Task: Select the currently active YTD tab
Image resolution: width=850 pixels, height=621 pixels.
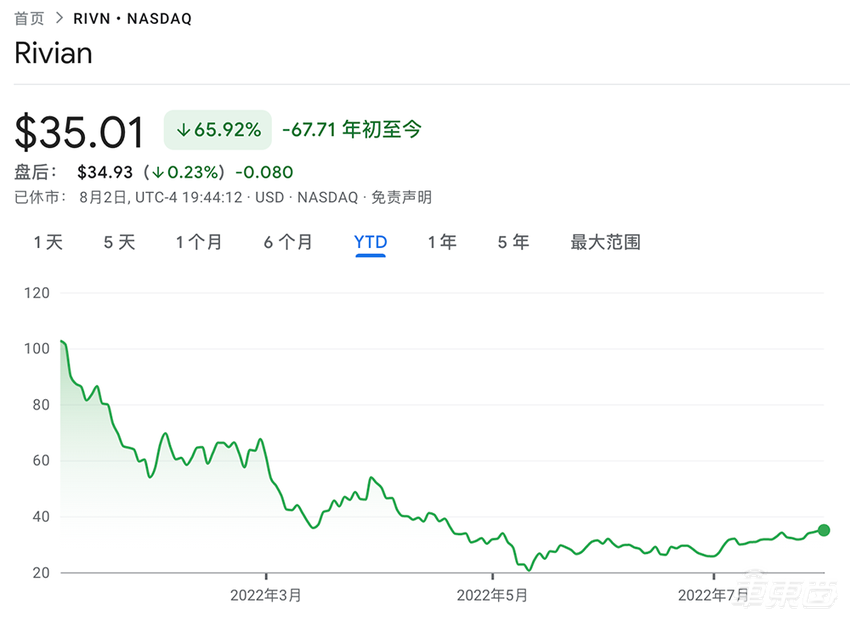Action: coord(370,242)
